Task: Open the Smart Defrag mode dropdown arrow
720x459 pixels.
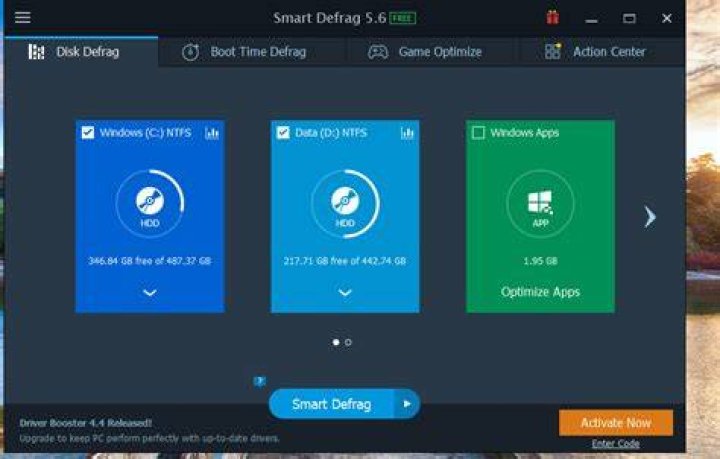Action: [x=407, y=404]
